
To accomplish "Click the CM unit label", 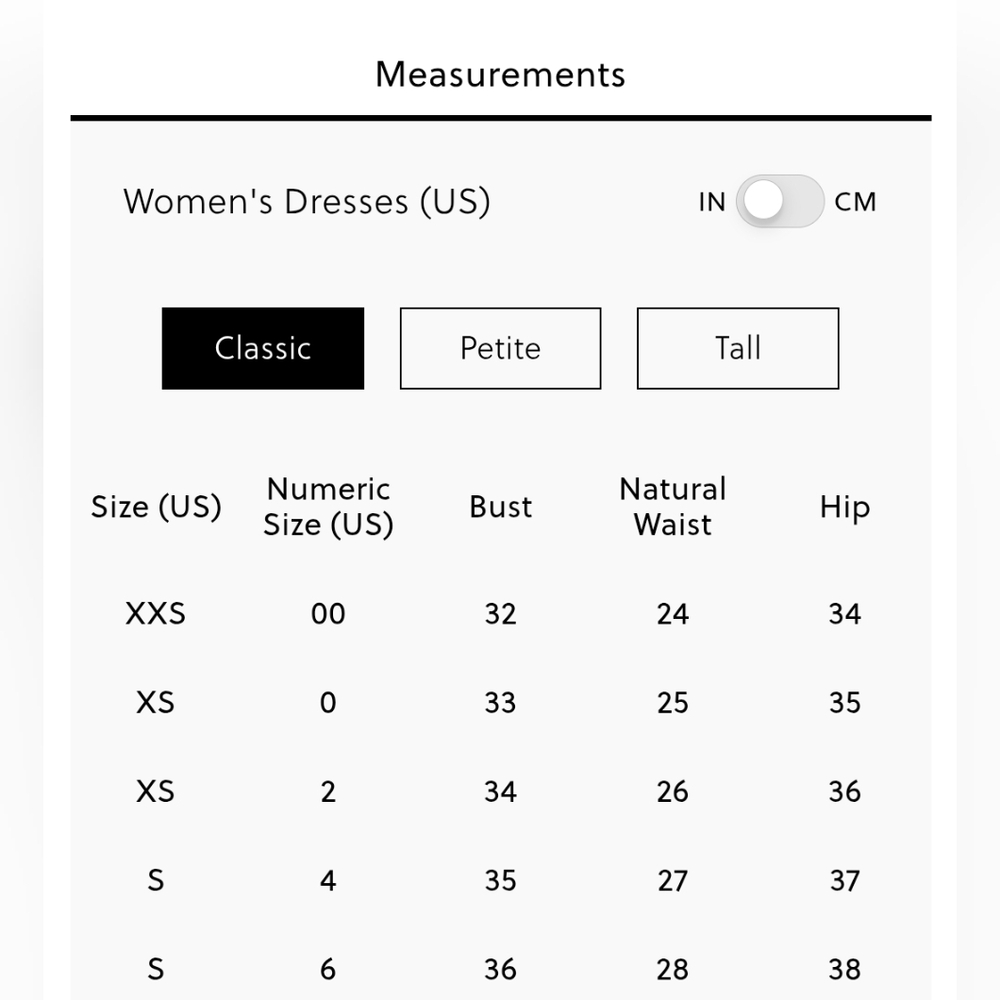I will pos(856,202).
